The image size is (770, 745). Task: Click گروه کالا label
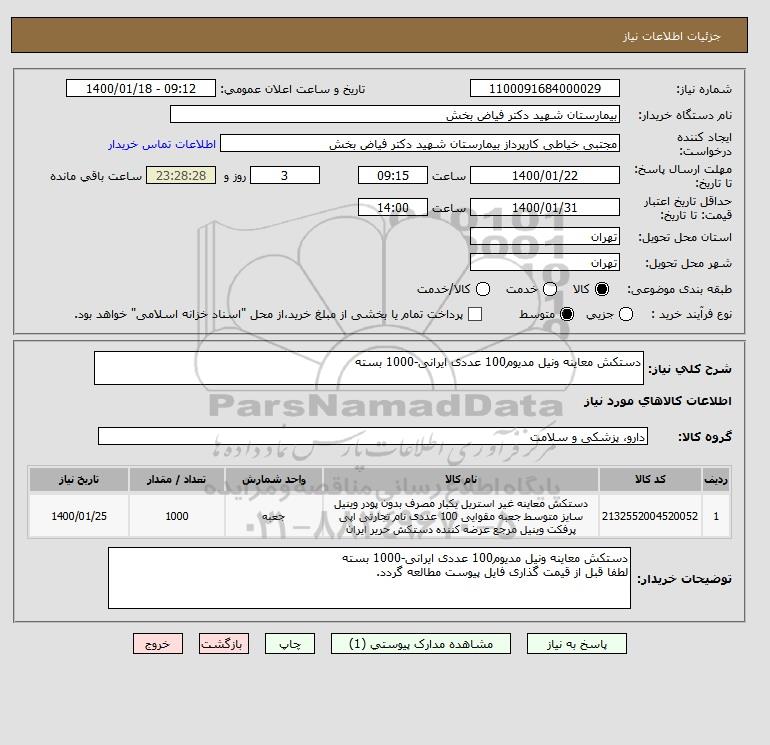click(x=705, y=437)
